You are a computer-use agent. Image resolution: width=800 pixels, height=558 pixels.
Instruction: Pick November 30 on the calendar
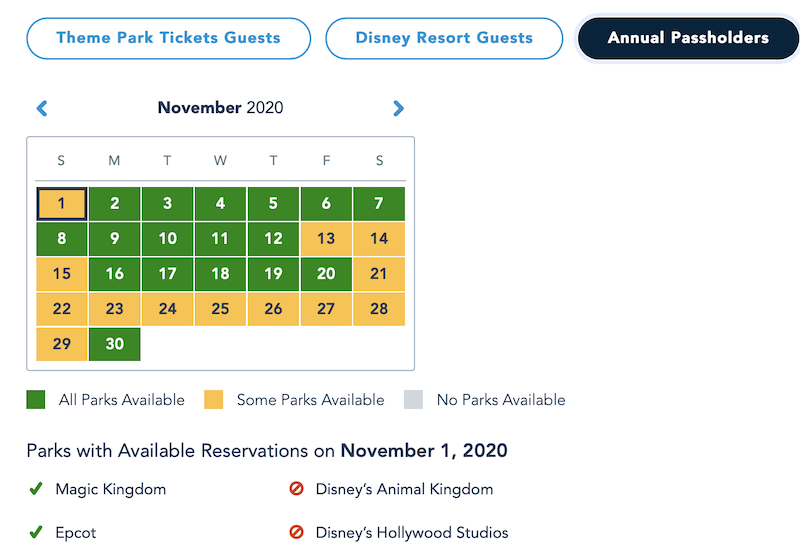point(115,344)
